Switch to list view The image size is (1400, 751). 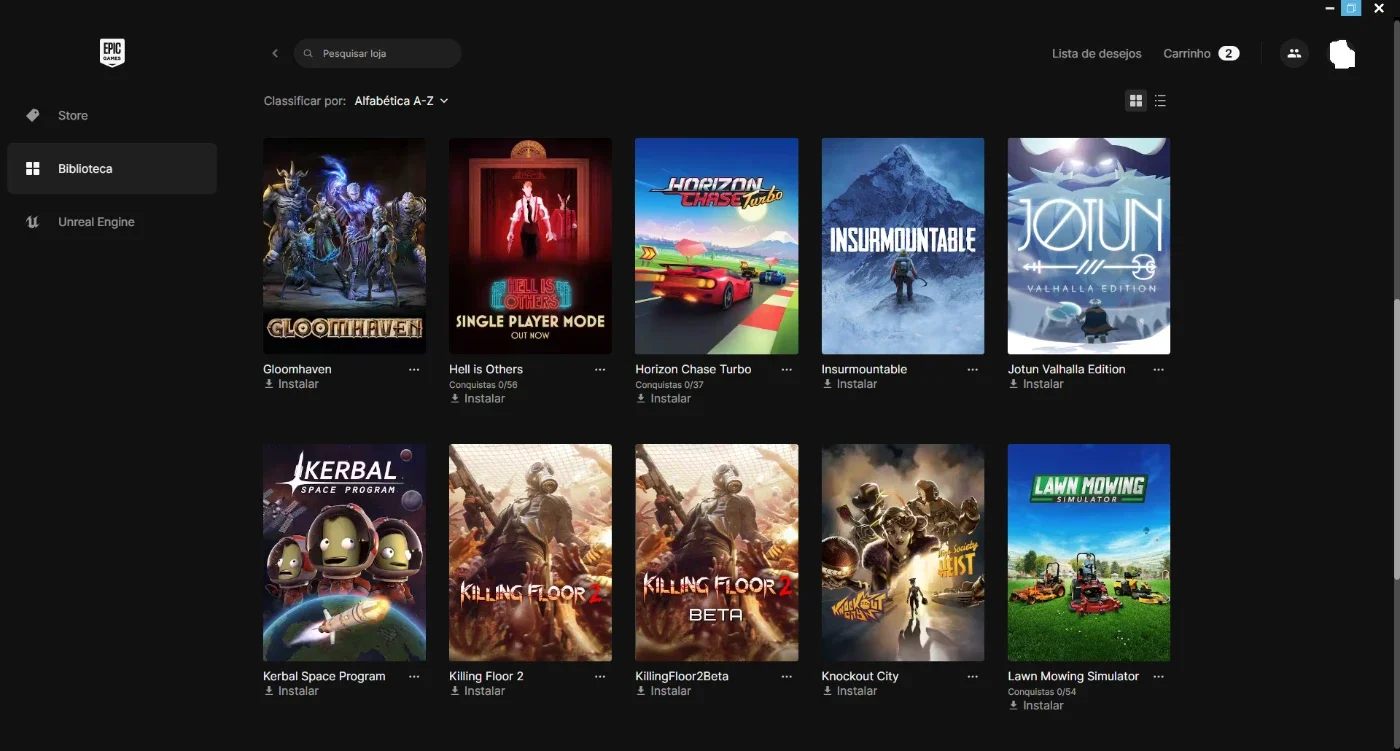click(x=1160, y=101)
